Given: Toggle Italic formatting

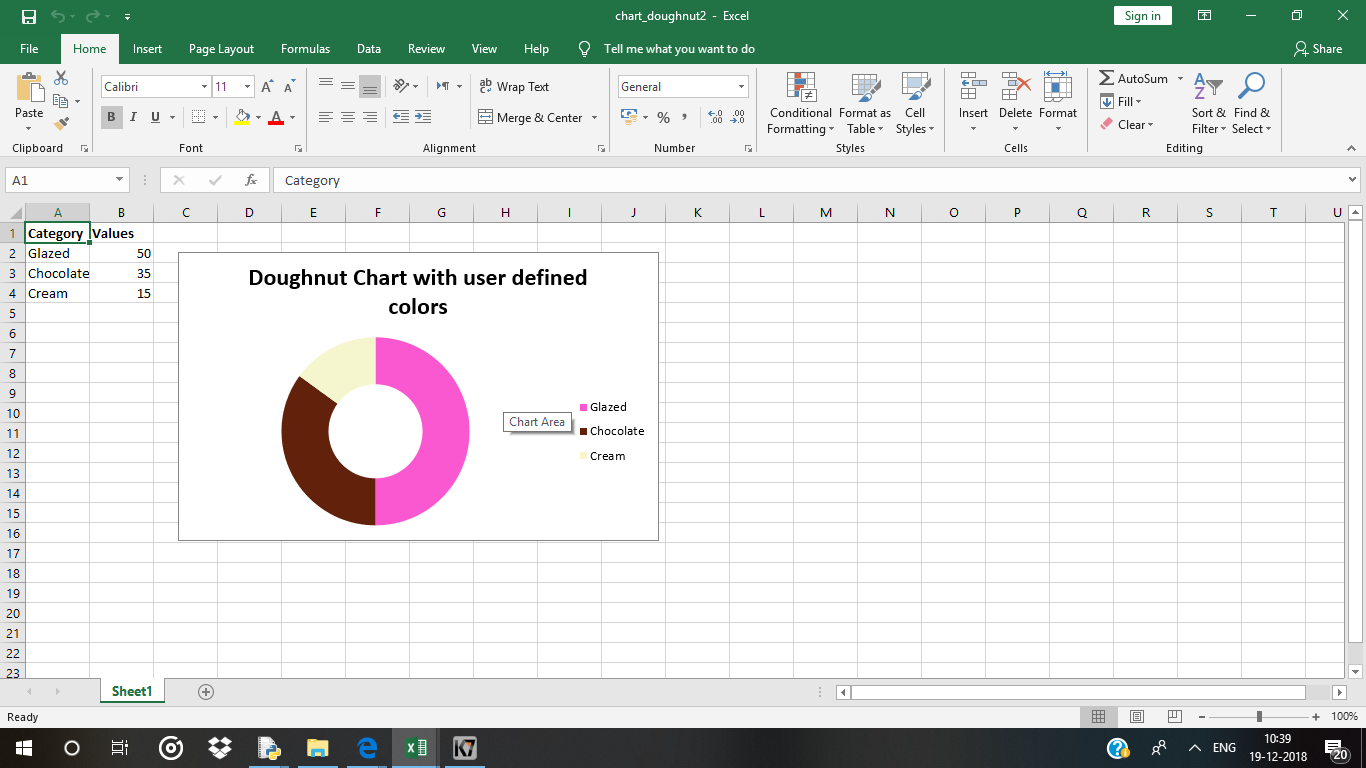Looking at the screenshot, I should tap(133, 117).
